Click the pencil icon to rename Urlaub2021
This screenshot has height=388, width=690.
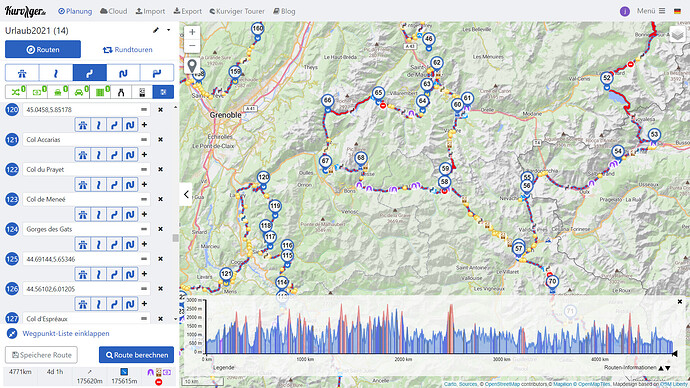click(x=156, y=30)
